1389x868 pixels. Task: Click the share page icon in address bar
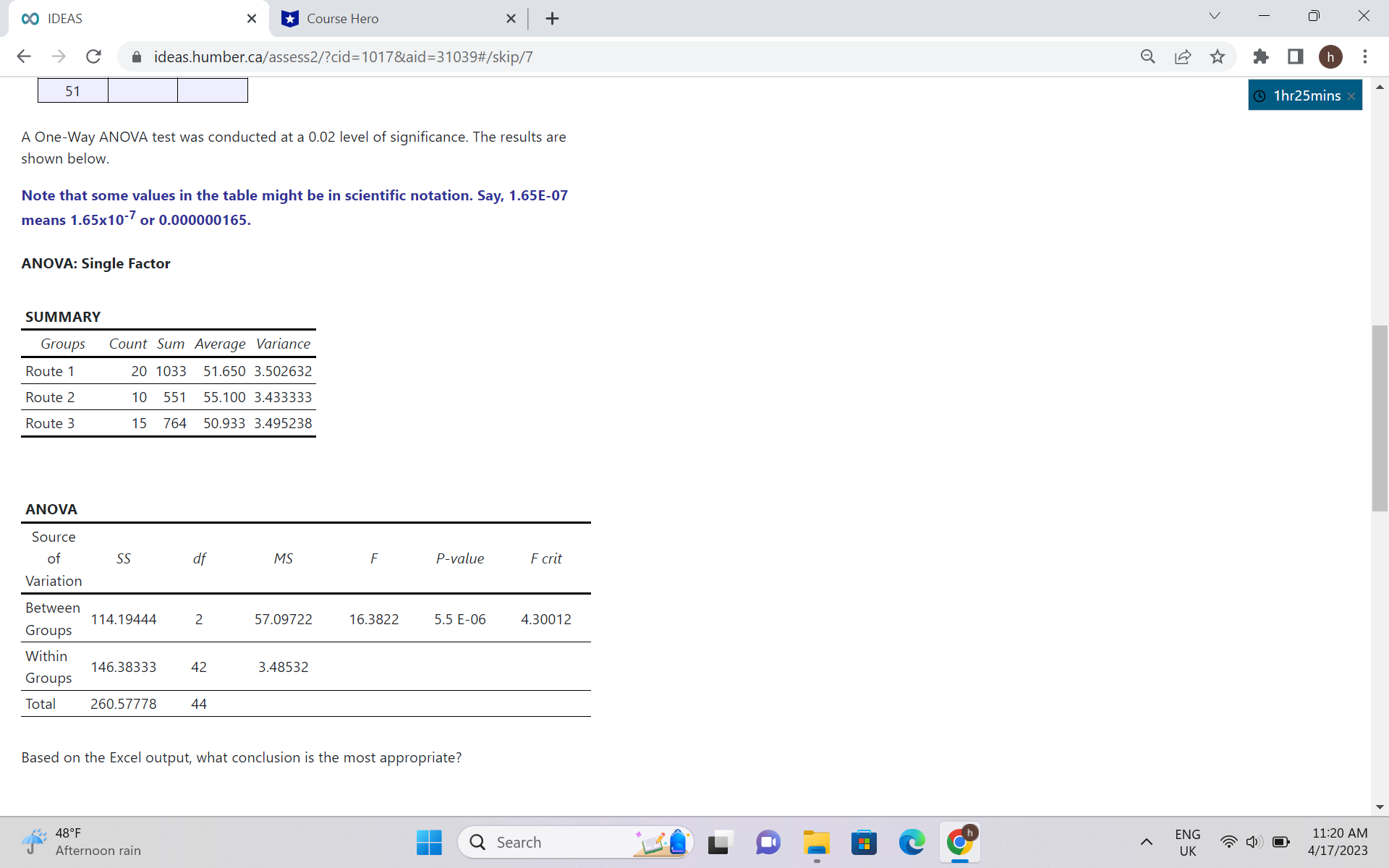point(1183,56)
